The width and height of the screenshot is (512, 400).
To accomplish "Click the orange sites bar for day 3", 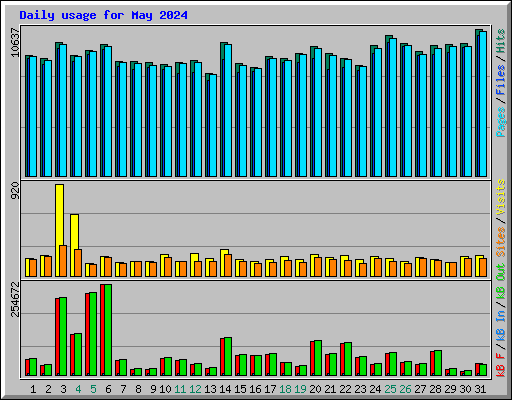I will [x=63, y=261].
